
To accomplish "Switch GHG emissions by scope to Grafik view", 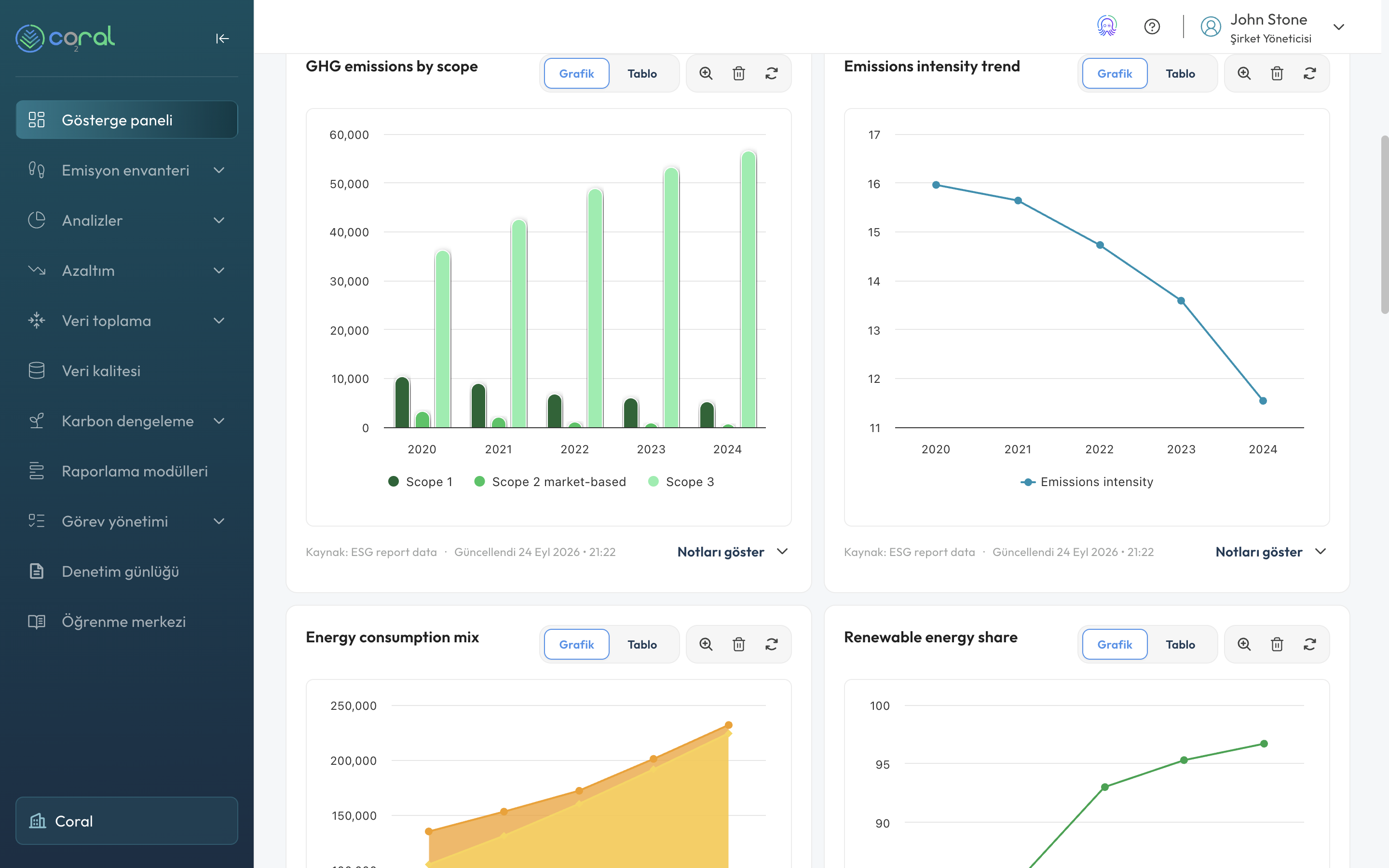I will tap(576, 73).
